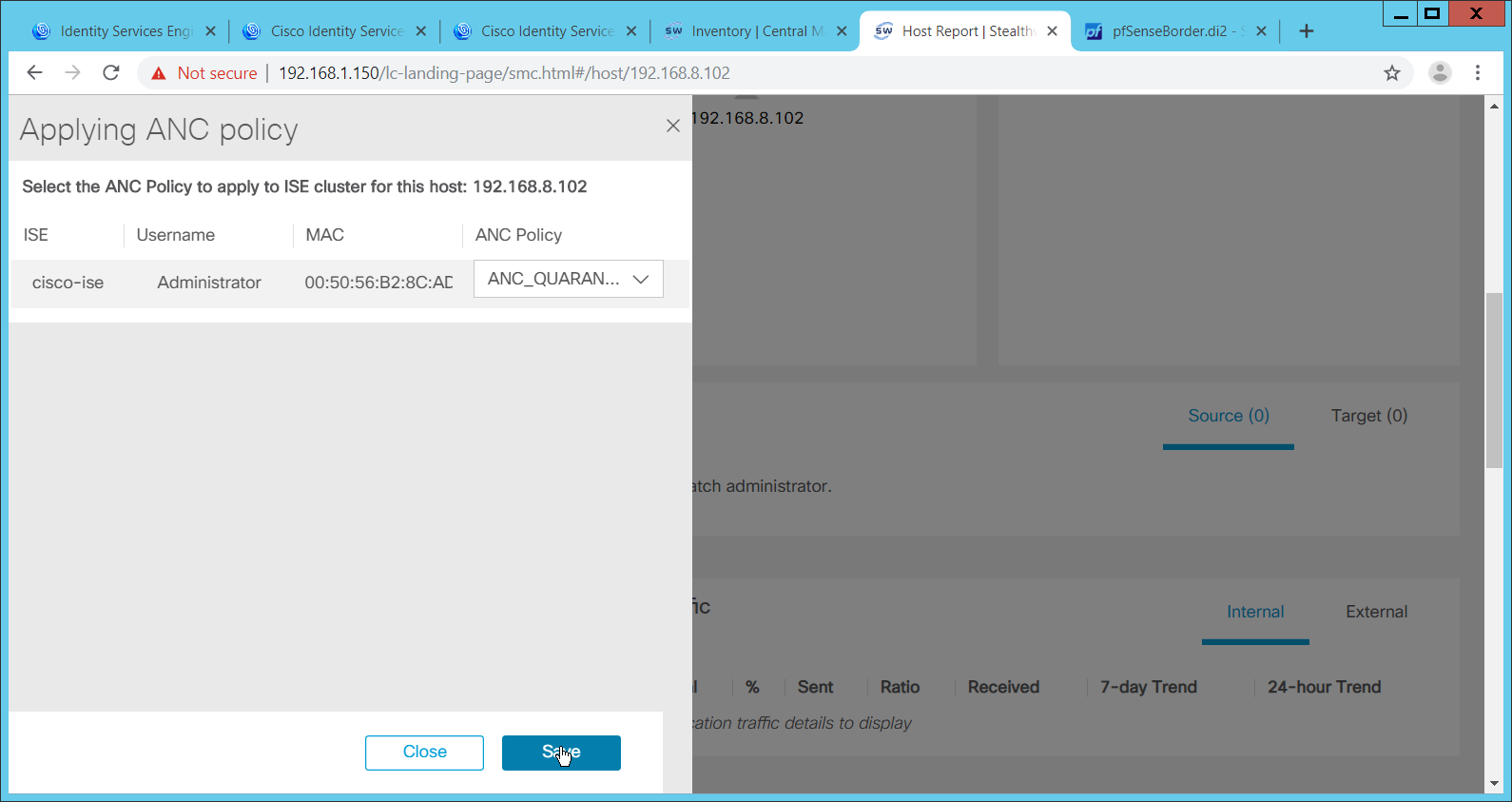
Task: Open Chrome three-dot options menu
Action: (x=1478, y=73)
